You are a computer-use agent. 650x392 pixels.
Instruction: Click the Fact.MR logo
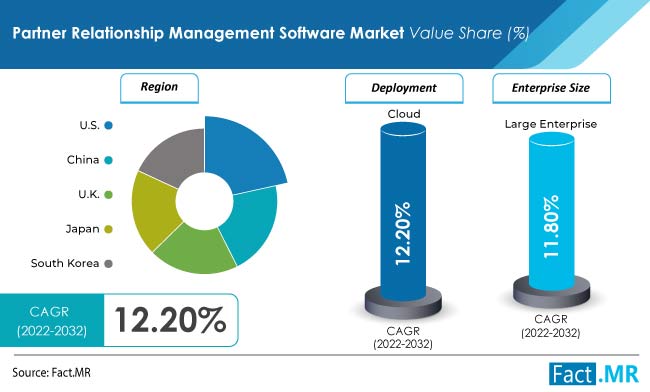point(594,374)
